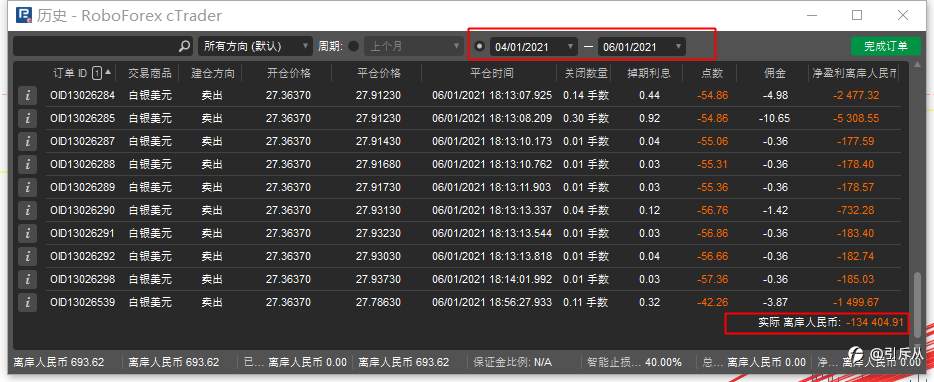Open the start date 04/01/2021 picker
This screenshot has height=382, width=934.
pos(534,46)
